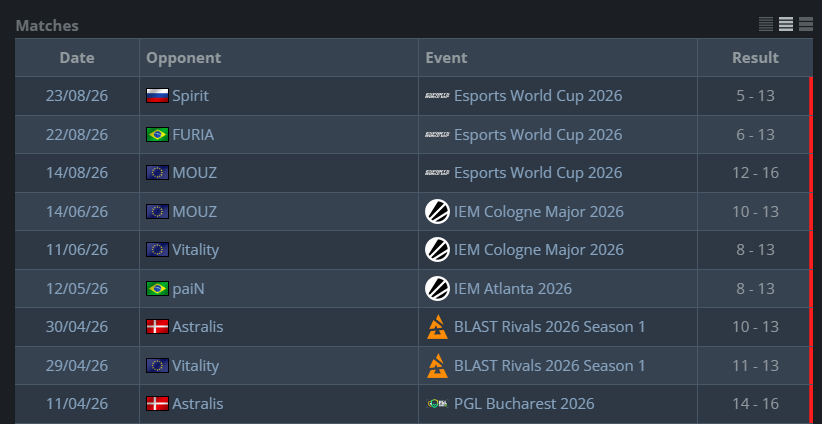Open the paiN opponent link
822x424 pixels.
(x=188, y=289)
